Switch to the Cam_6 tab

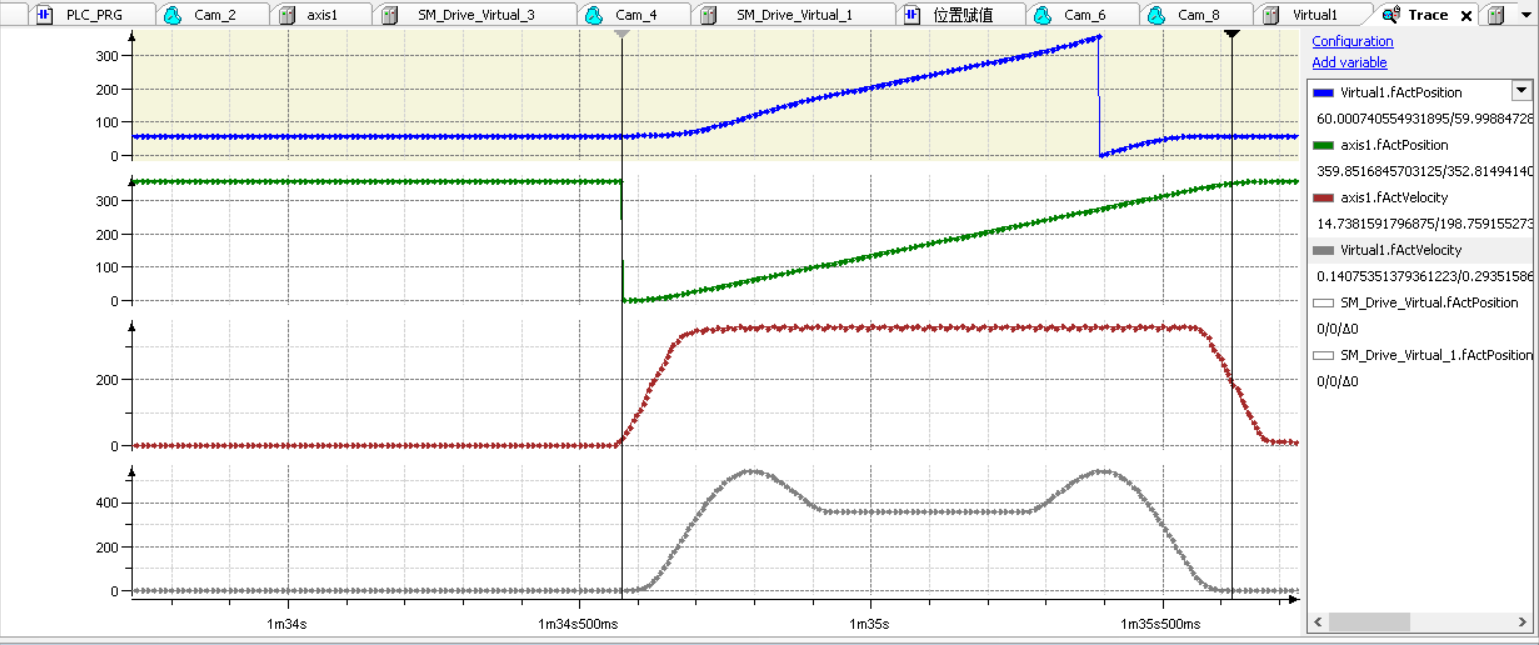click(1084, 15)
